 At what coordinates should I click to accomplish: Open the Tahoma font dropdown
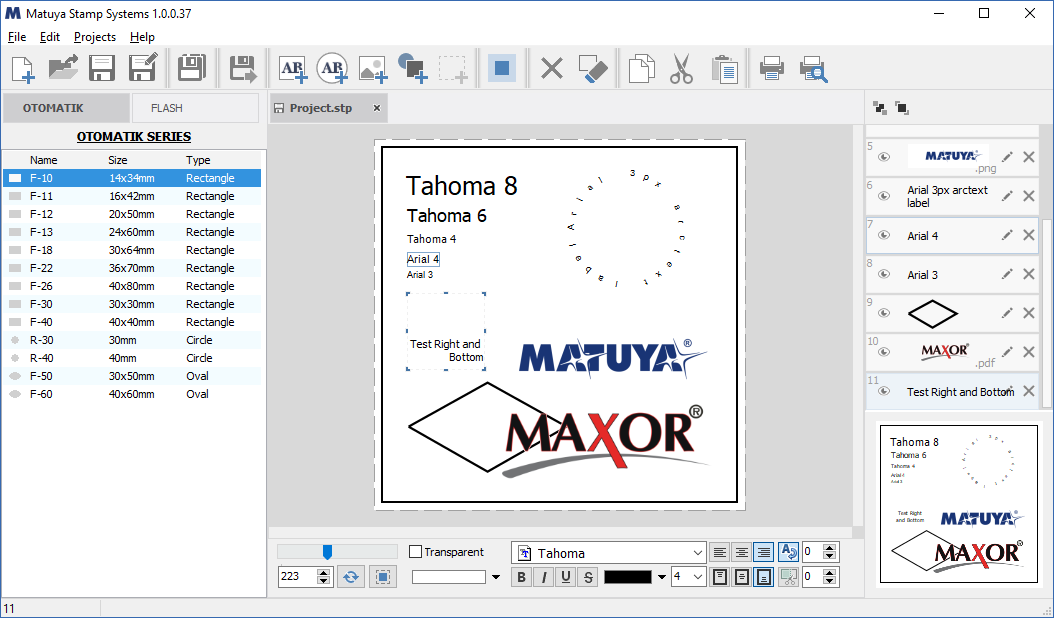click(697, 553)
